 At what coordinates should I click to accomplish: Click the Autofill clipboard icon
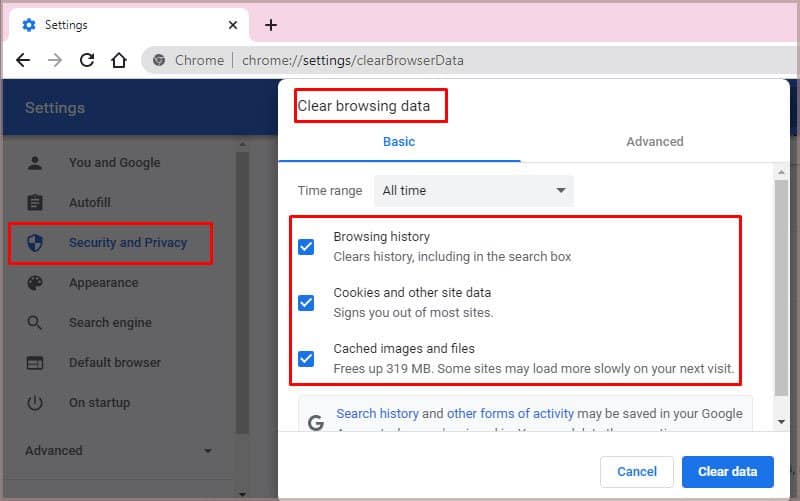(x=35, y=203)
